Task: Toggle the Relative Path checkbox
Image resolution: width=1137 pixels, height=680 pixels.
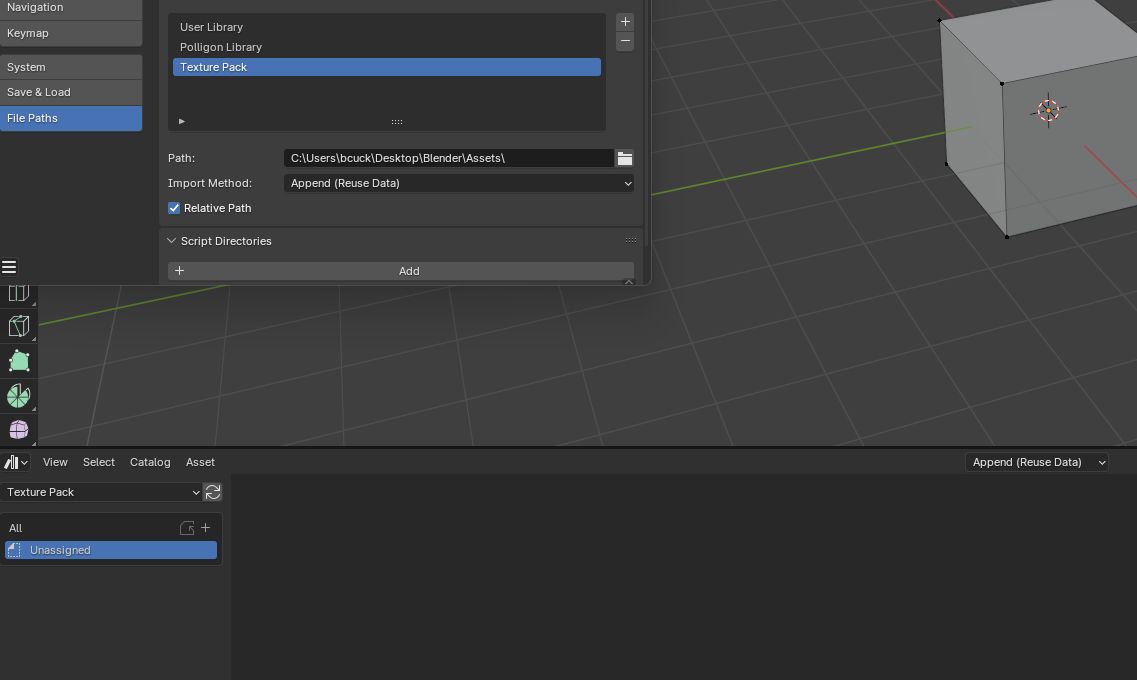Action: coord(174,208)
